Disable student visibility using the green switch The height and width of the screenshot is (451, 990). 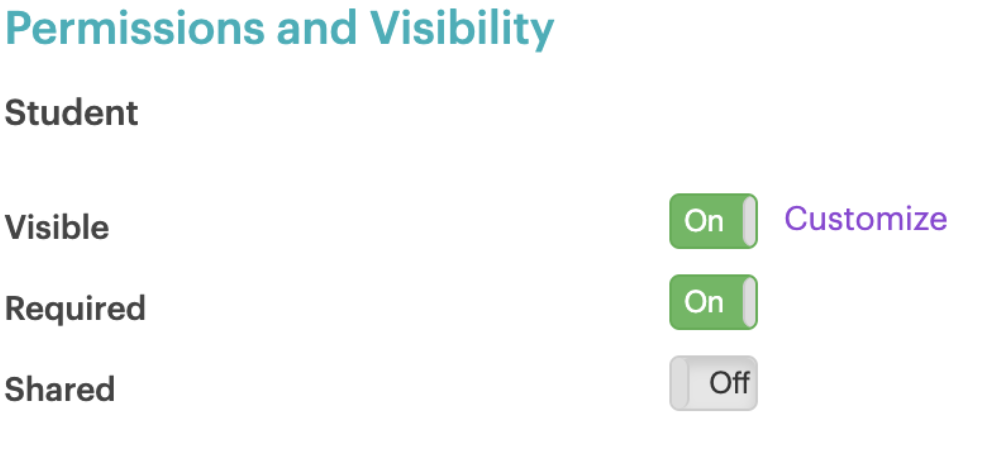click(713, 221)
